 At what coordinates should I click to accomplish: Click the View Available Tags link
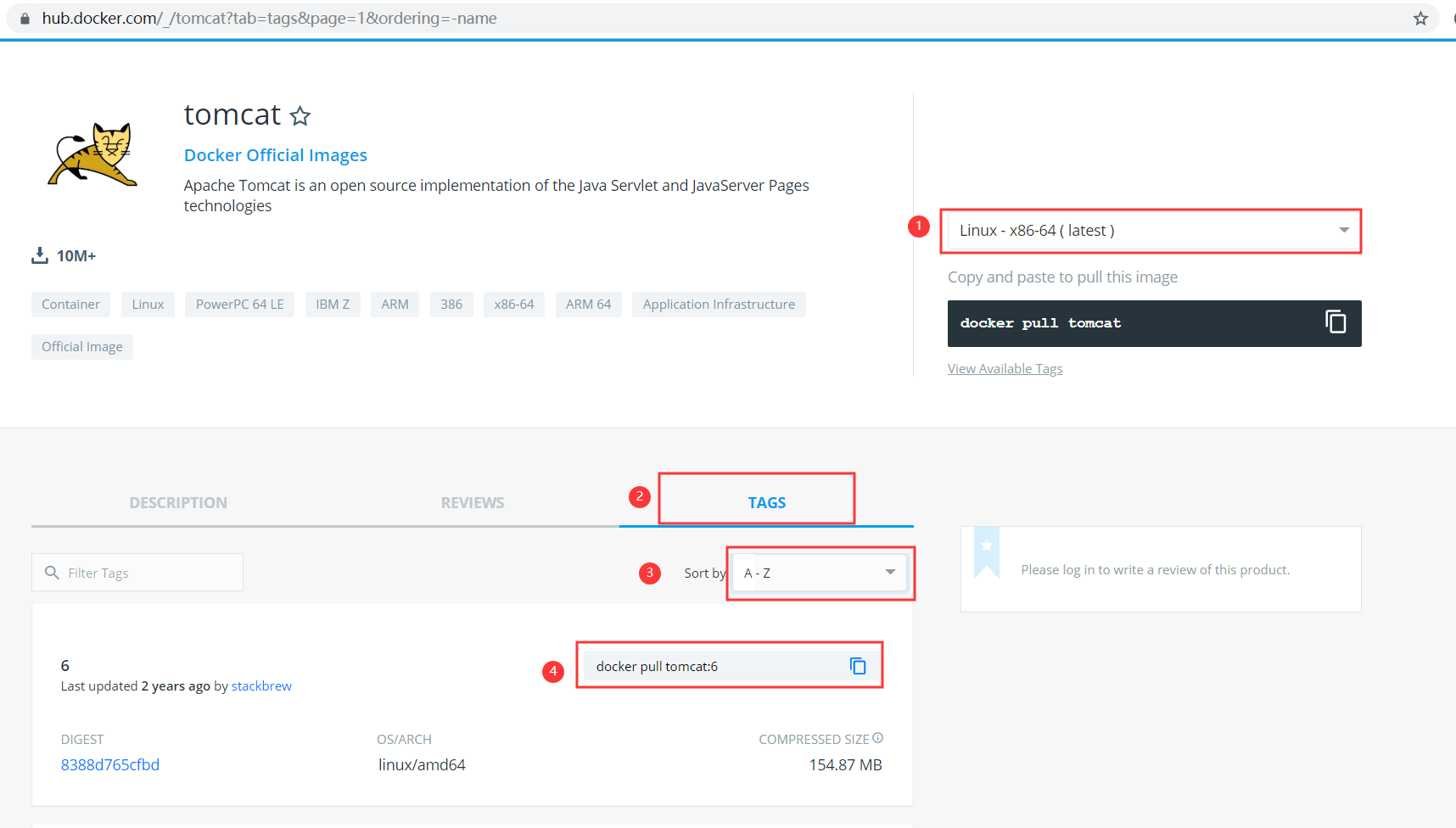point(1005,369)
